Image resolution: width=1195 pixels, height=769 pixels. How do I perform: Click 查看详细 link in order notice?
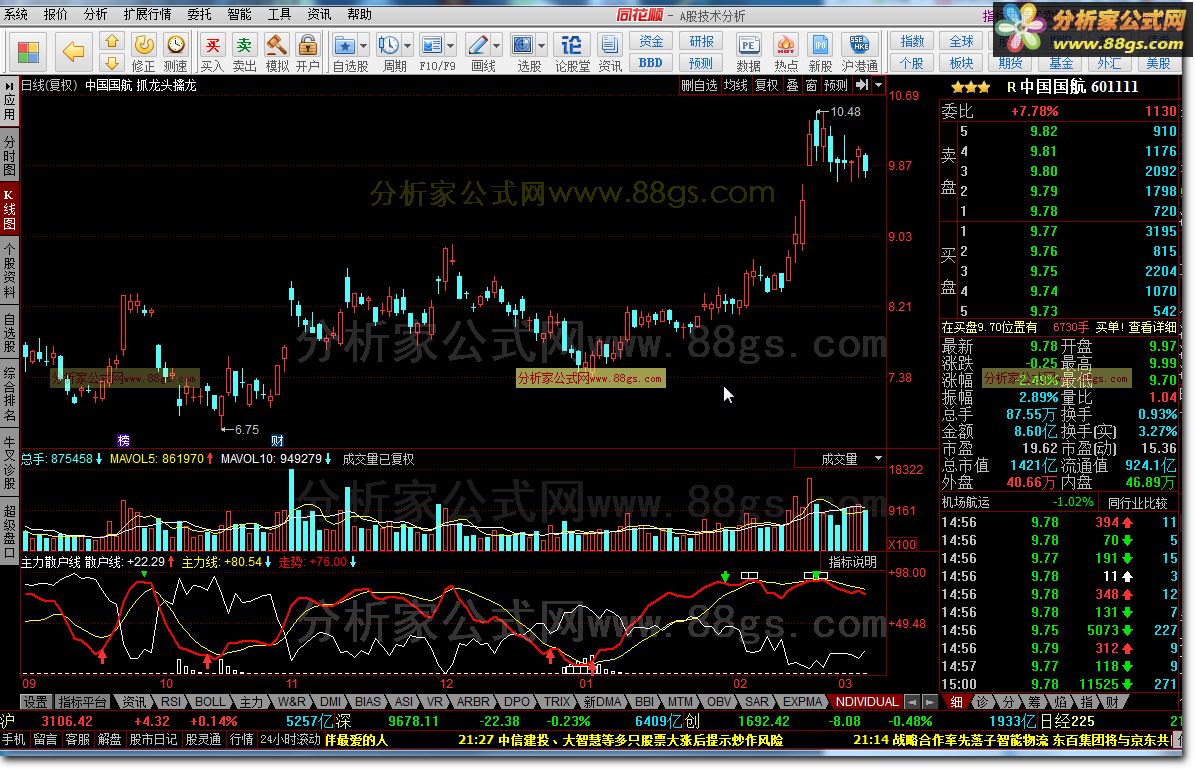1152,327
